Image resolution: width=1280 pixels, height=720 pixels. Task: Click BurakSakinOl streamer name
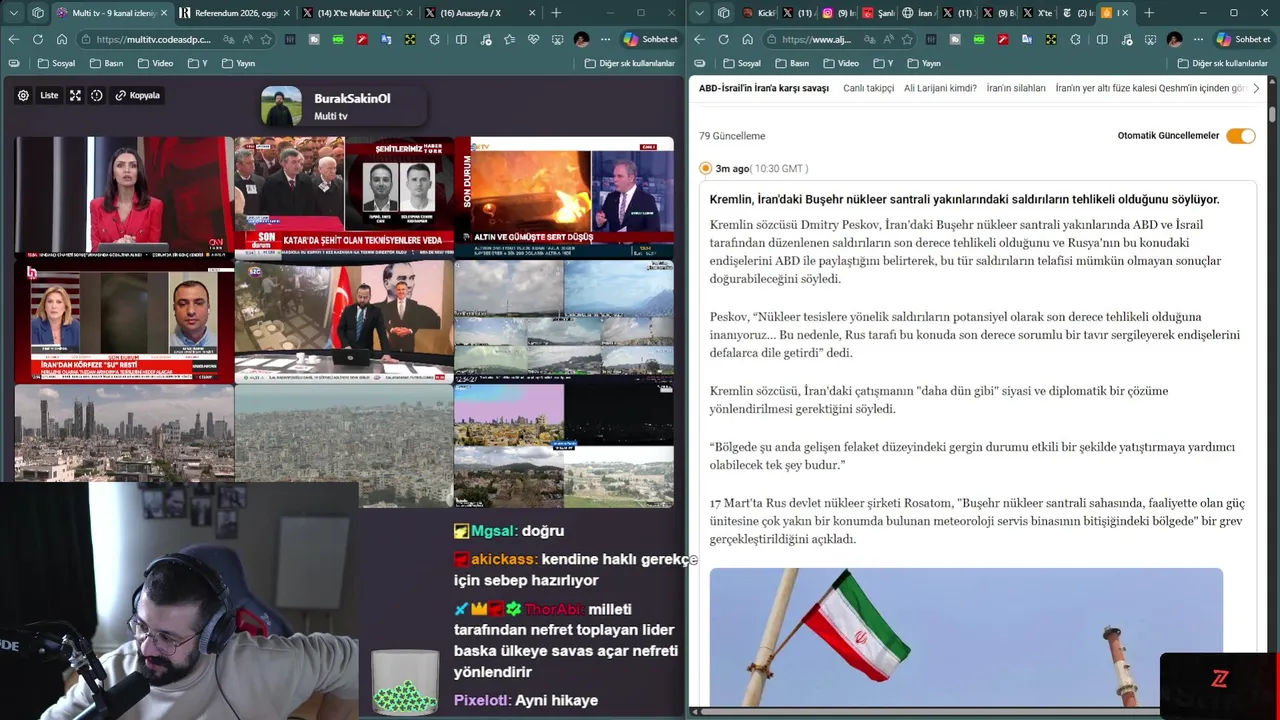click(352, 99)
